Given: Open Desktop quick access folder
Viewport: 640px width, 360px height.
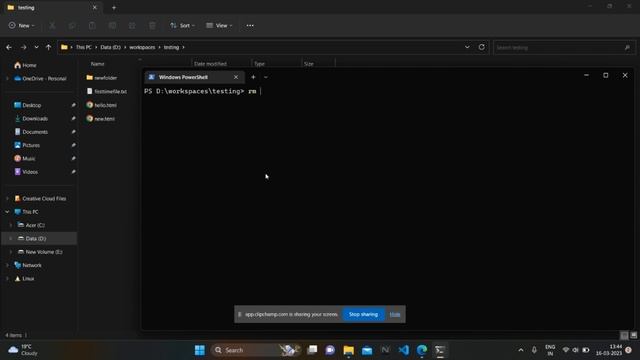Looking at the screenshot, I should [31, 105].
